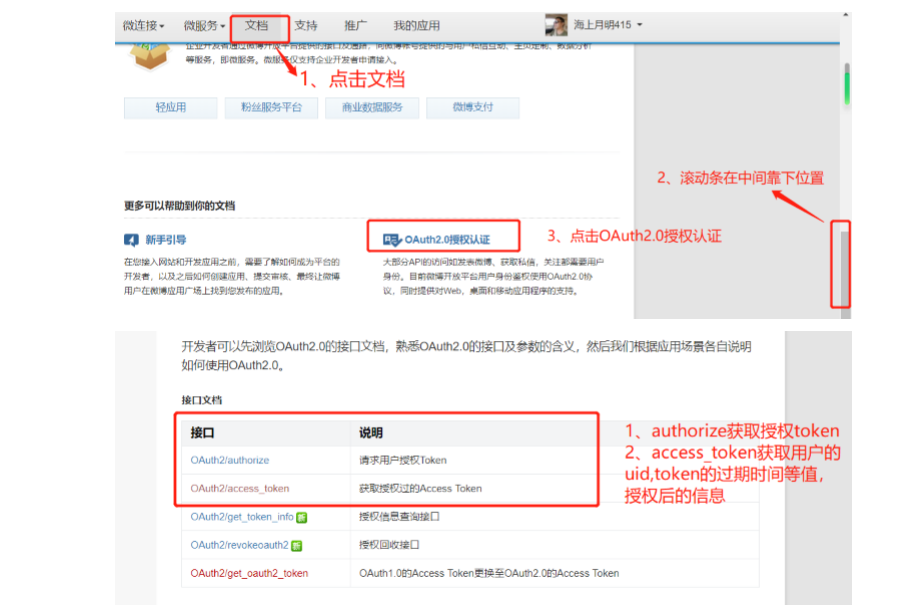Click the 更多可以帮助到你的文档 heading
The width and height of the screenshot is (912, 616).
coord(180,206)
